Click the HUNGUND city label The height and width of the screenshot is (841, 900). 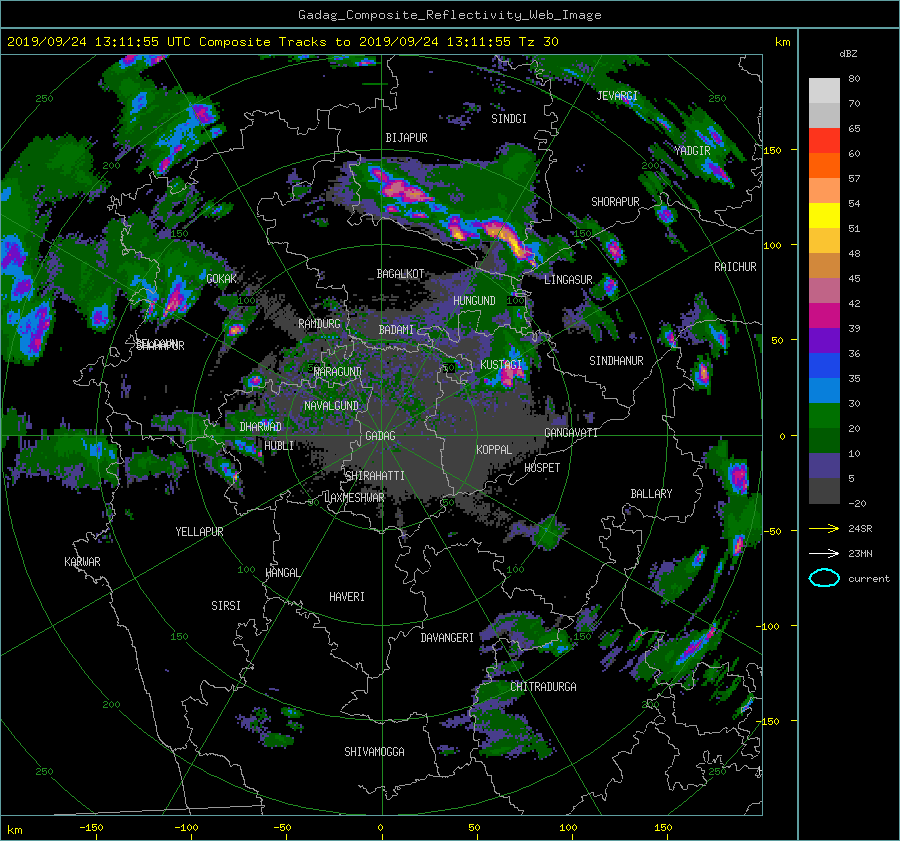[474, 301]
